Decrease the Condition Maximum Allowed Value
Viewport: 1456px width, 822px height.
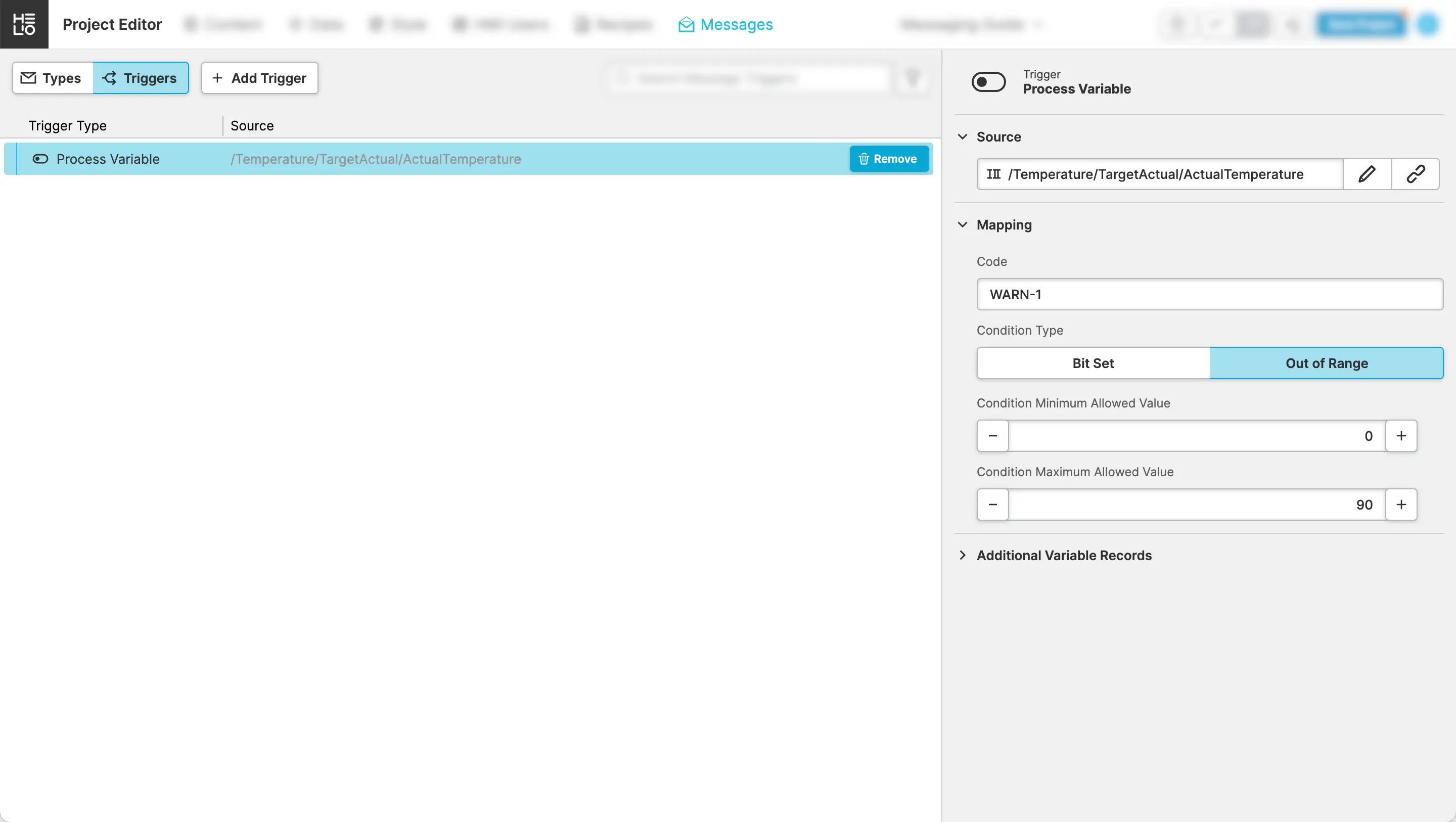tap(992, 505)
